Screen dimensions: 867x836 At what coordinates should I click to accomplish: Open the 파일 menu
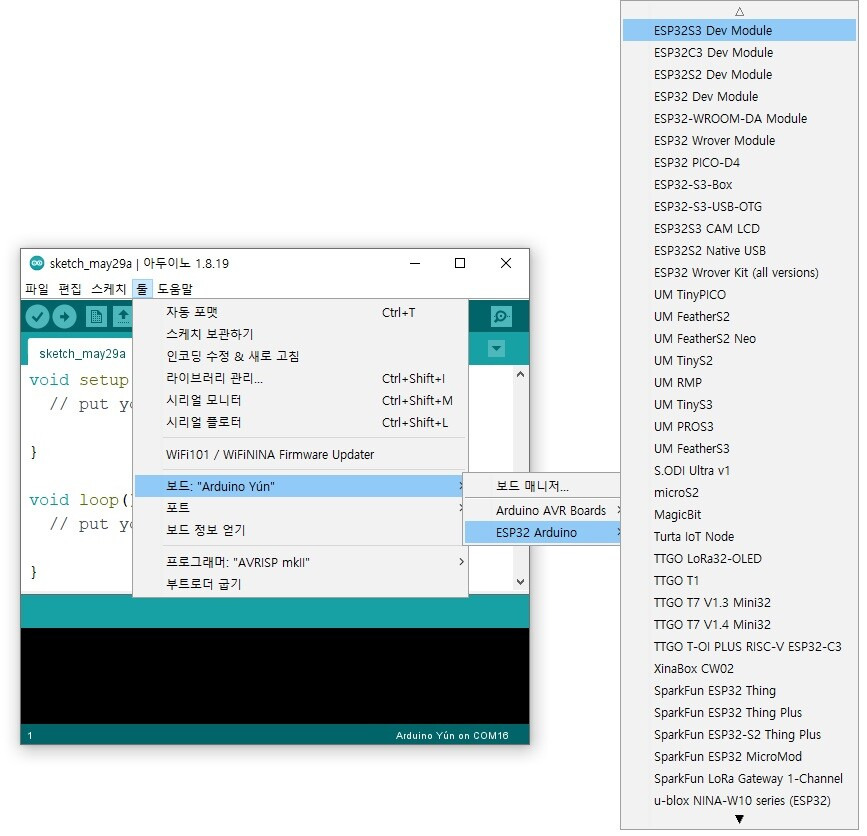(37, 289)
